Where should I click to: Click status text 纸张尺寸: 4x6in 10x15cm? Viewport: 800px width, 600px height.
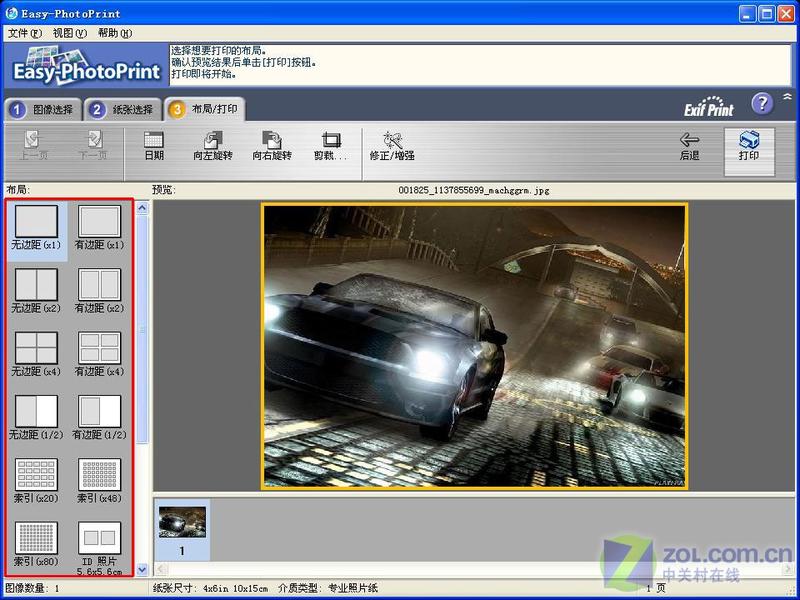click(210, 588)
